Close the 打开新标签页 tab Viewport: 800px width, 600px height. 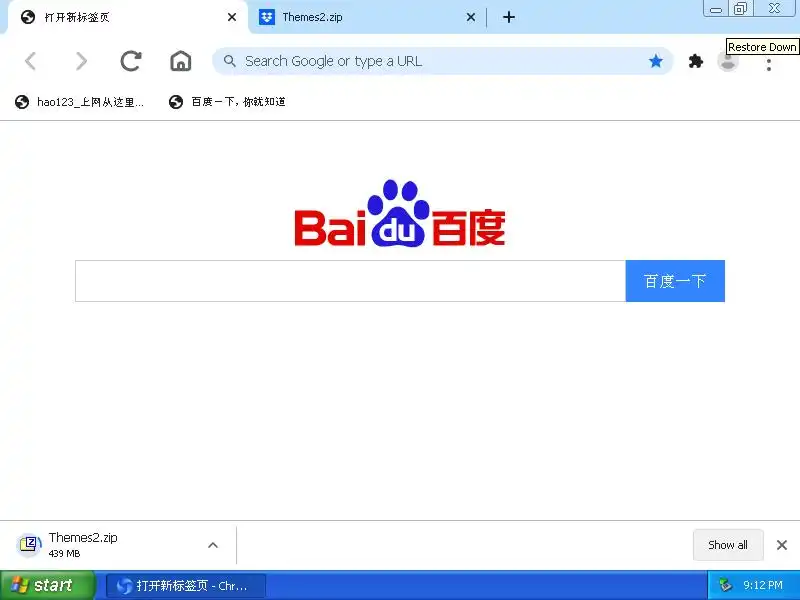click(x=232, y=17)
